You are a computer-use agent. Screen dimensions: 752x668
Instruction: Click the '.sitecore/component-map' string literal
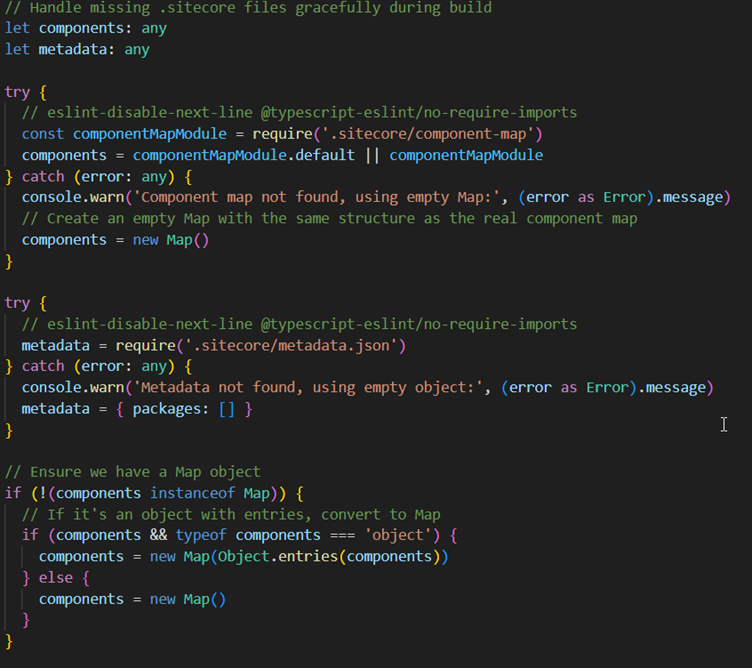[x=427, y=134]
